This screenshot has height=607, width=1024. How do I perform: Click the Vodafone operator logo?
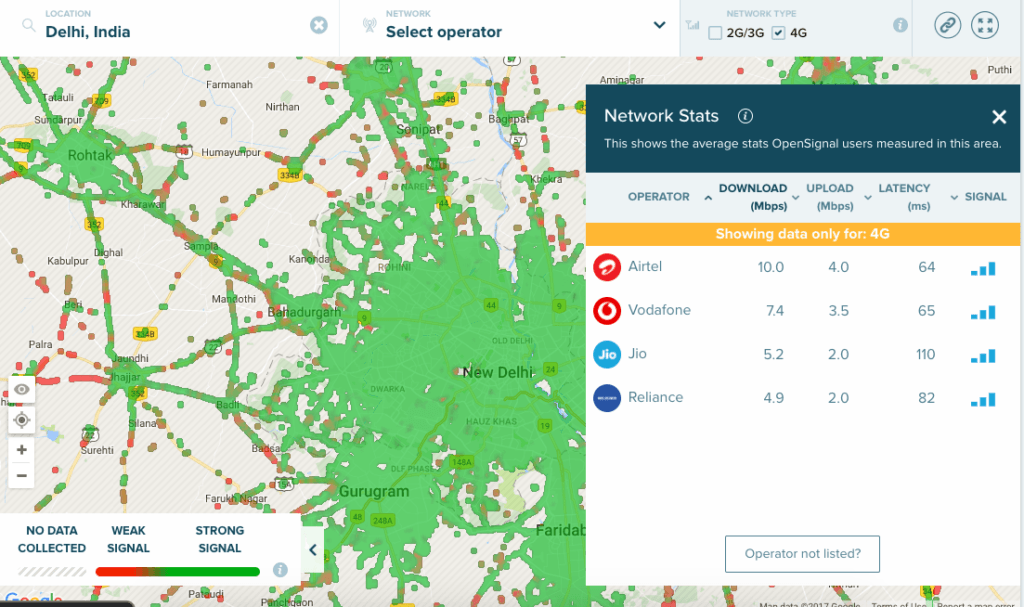coord(607,311)
